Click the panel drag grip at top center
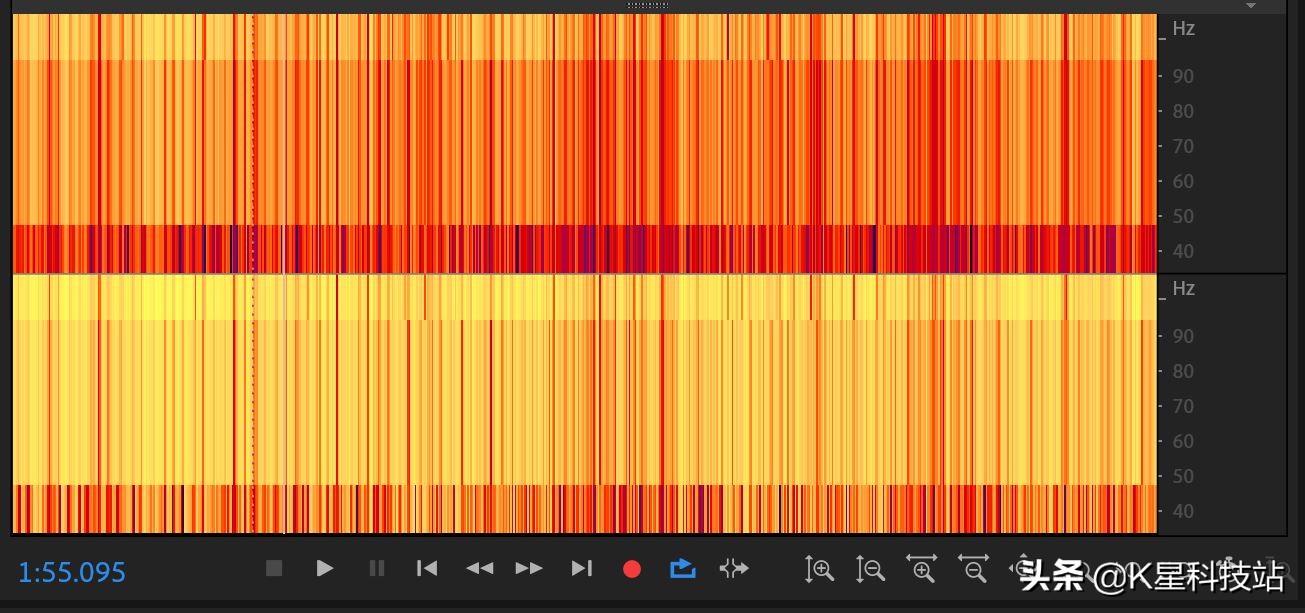 click(648, 5)
